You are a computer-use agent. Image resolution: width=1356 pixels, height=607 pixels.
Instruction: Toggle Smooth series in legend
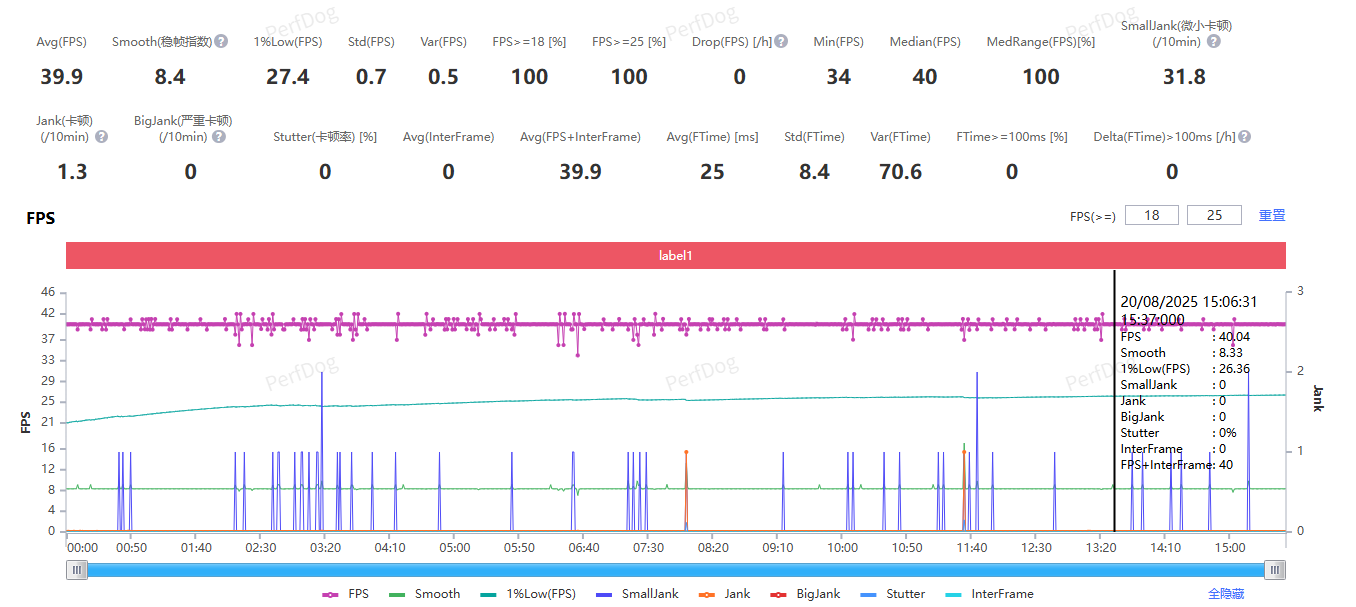click(425, 594)
